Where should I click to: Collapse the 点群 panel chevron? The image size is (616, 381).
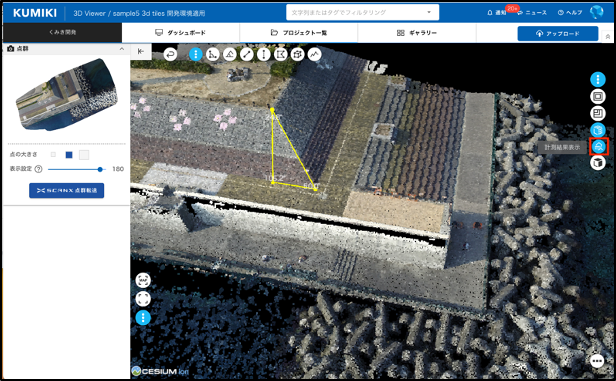pyautogui.click(x=122, y=49)
